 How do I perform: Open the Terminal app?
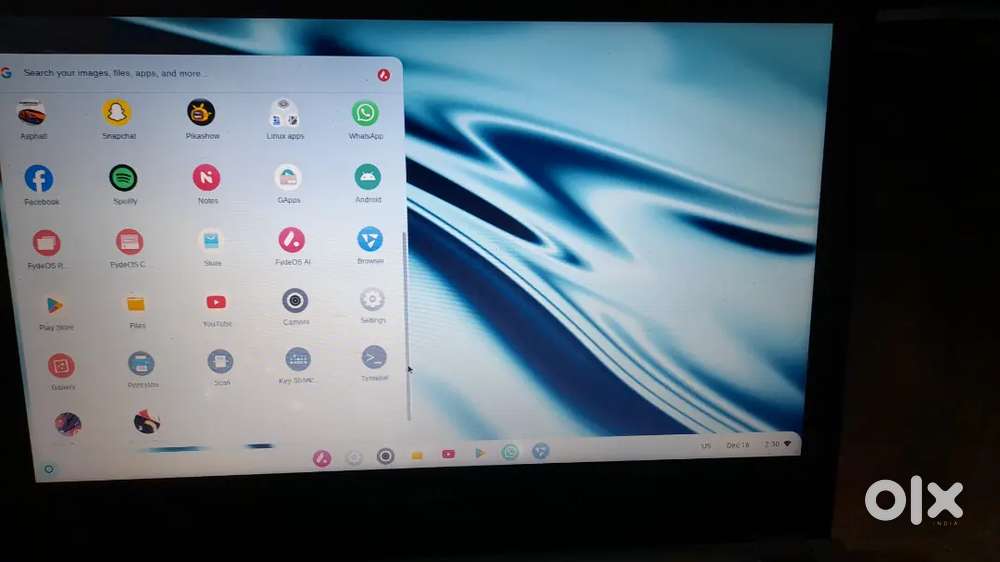coord(374,357)
